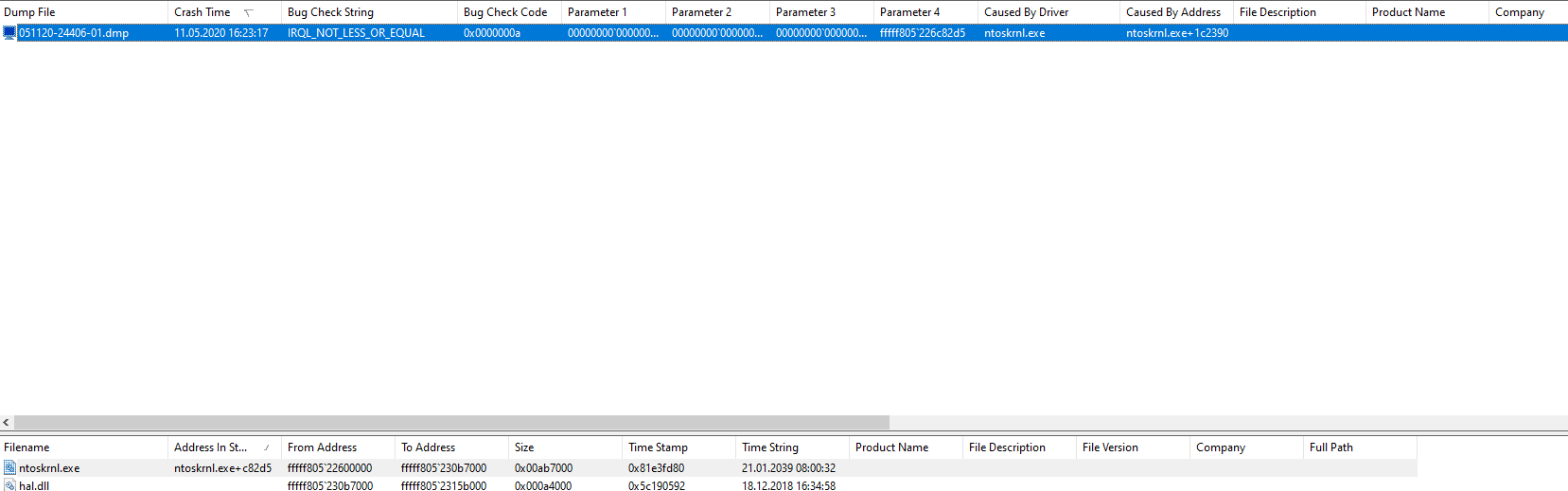Click IRQL_NOT_LESS_OR_EQUAL bug check string

(x=357, y=33)
